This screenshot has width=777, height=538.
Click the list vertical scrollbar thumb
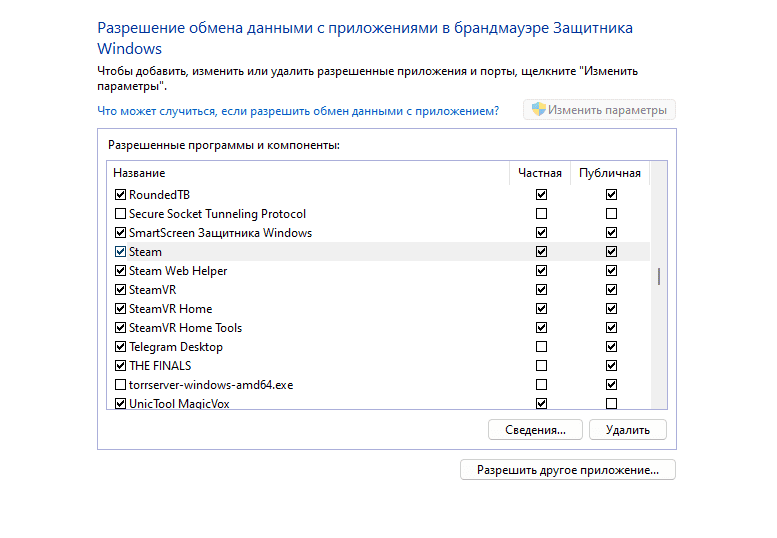click(x=658, y=277)
